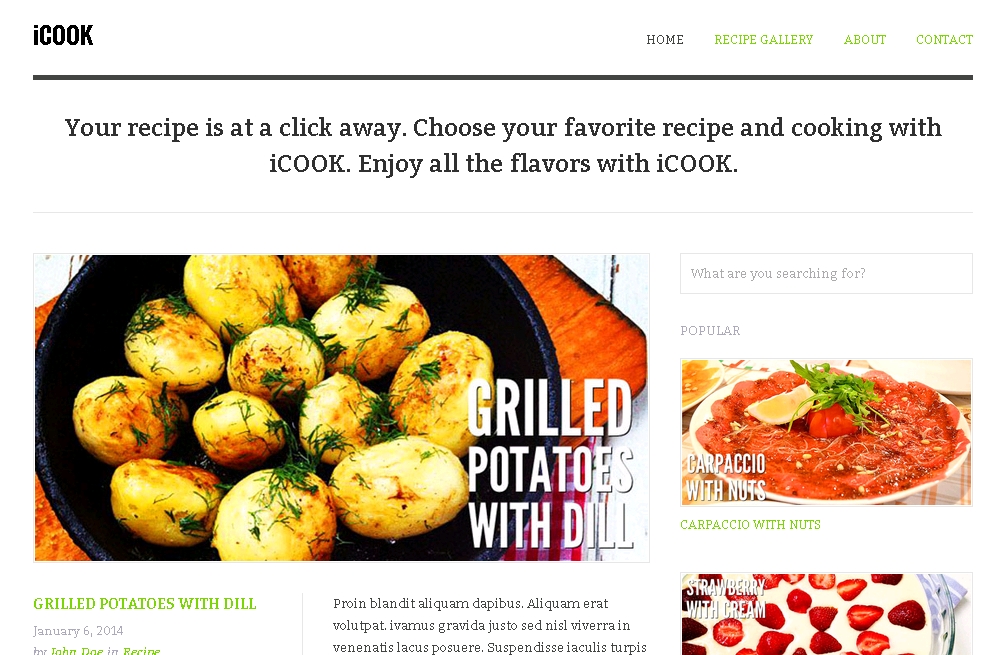
Task: Go to the RECIPE GALLERY page
Action: pos(763,40)
